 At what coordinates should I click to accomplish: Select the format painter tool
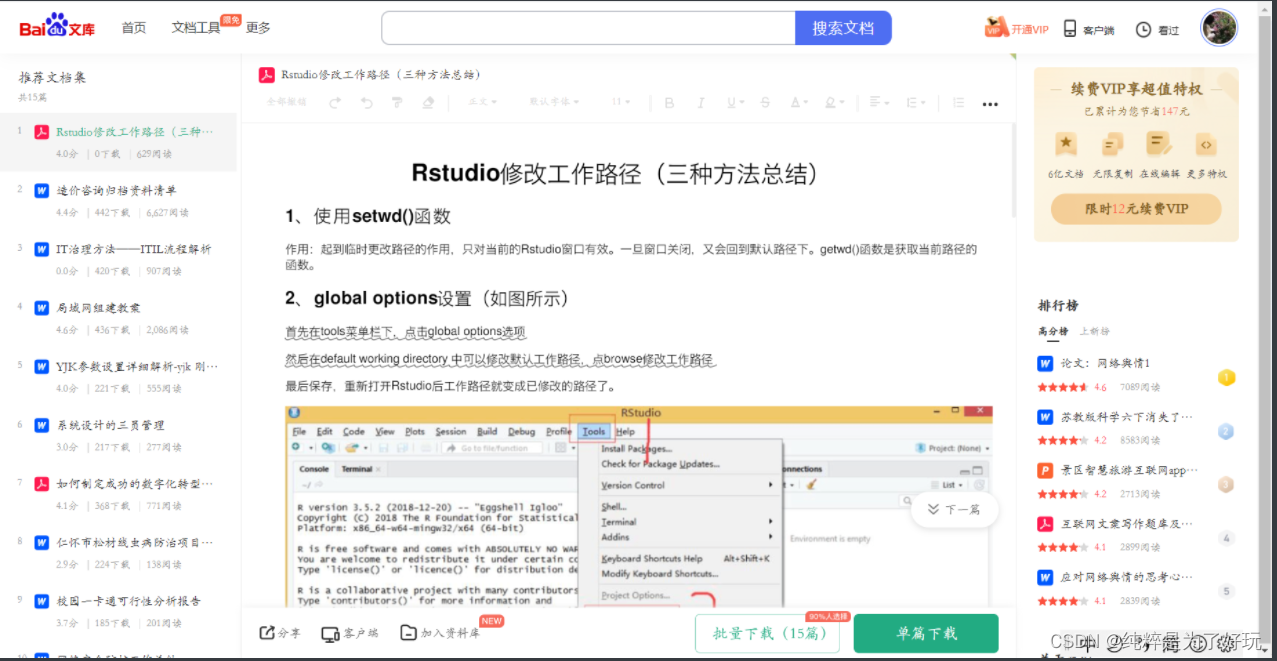(x=397, y=102)
